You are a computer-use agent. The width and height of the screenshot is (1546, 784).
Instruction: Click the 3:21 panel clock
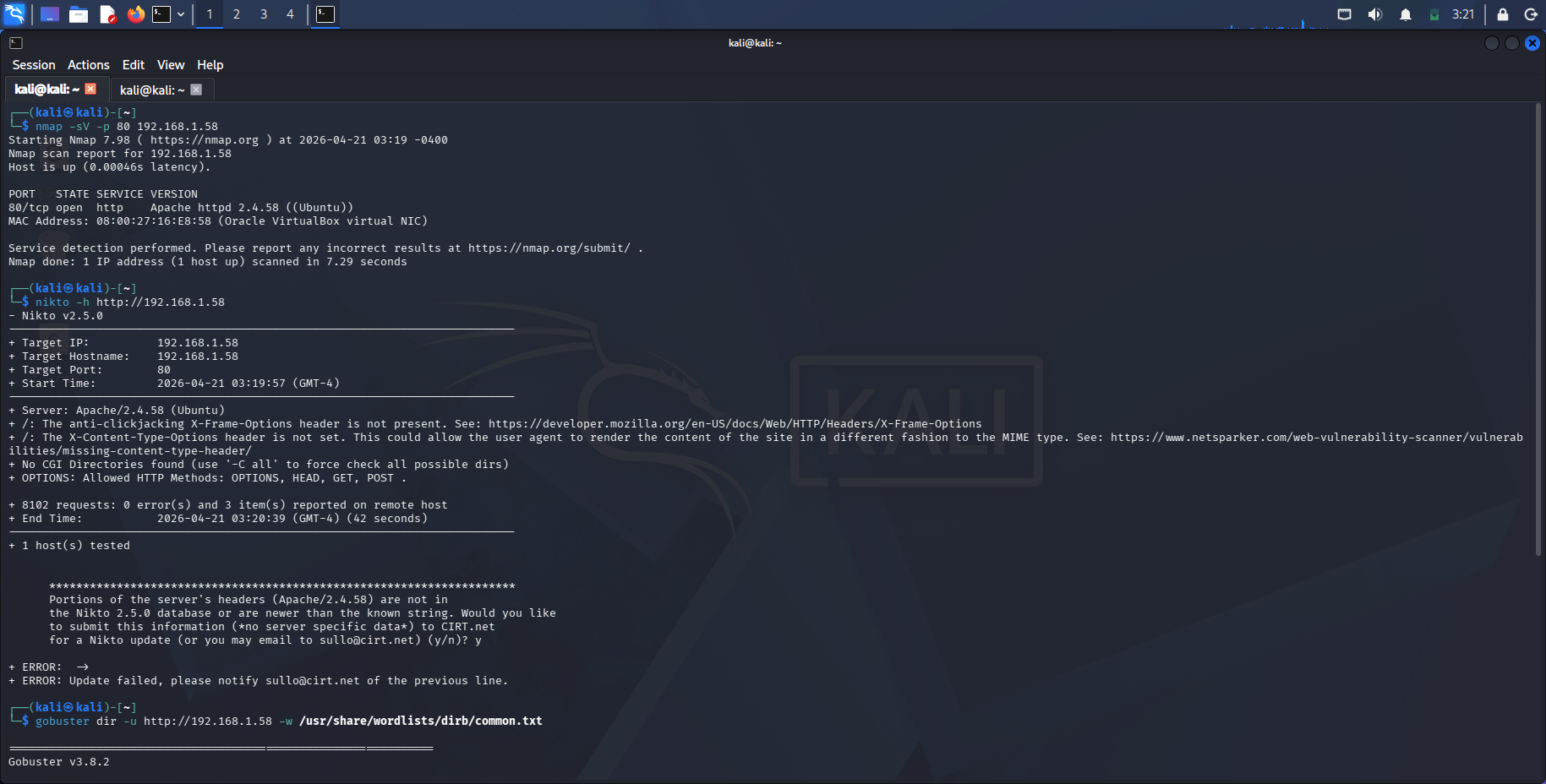pos(1463,14)
